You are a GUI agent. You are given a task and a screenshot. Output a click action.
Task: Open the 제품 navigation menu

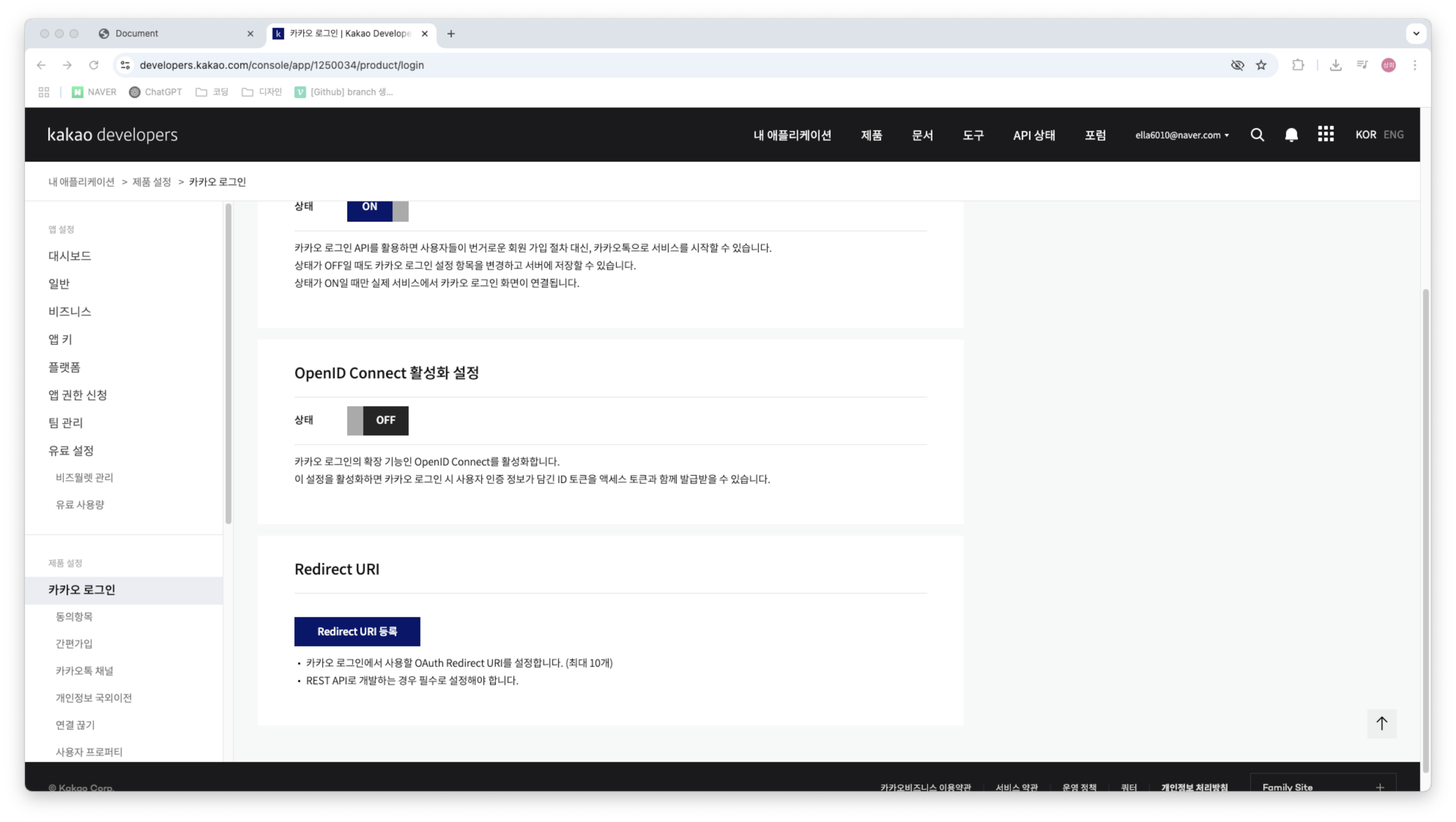[871, 135]
